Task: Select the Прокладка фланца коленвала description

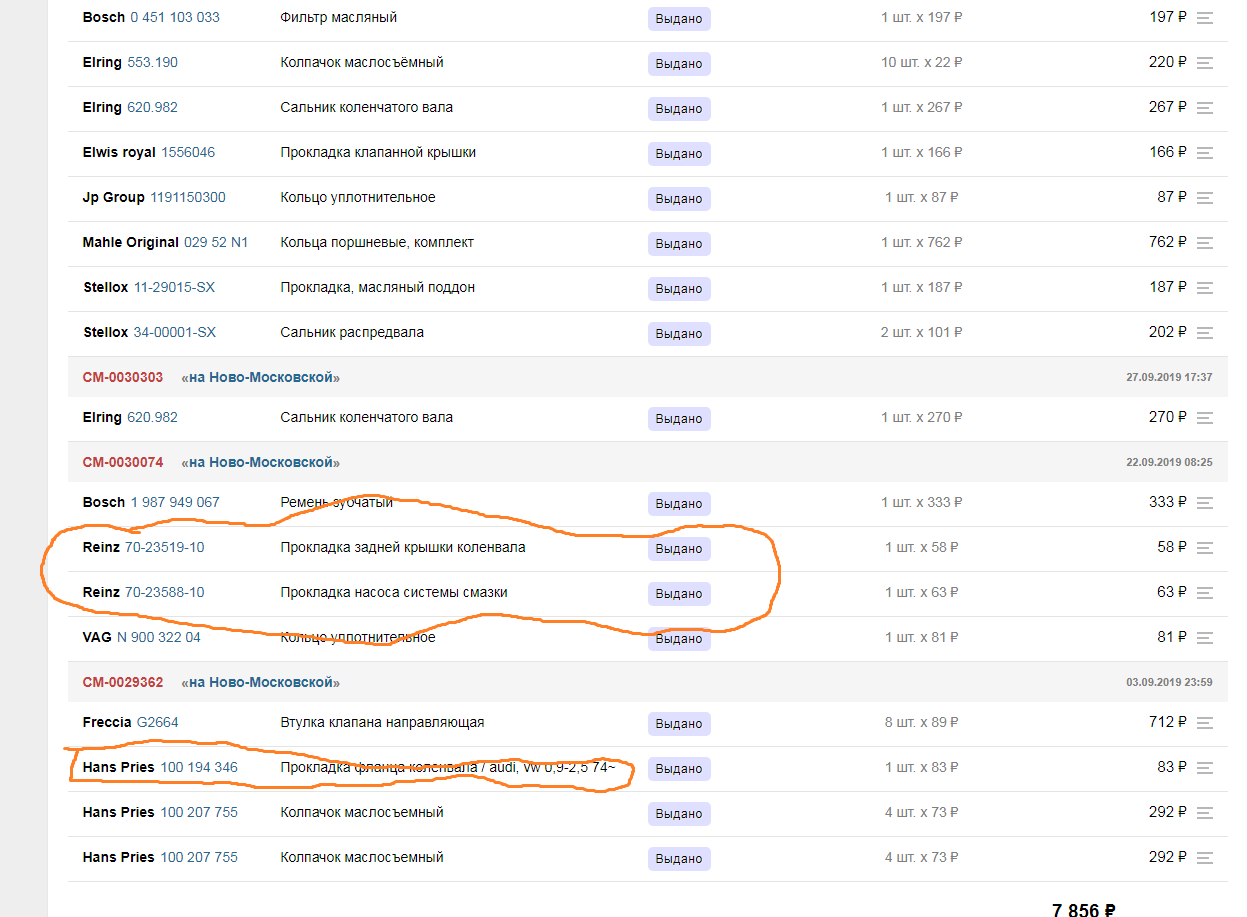Action: click(447, 767)
